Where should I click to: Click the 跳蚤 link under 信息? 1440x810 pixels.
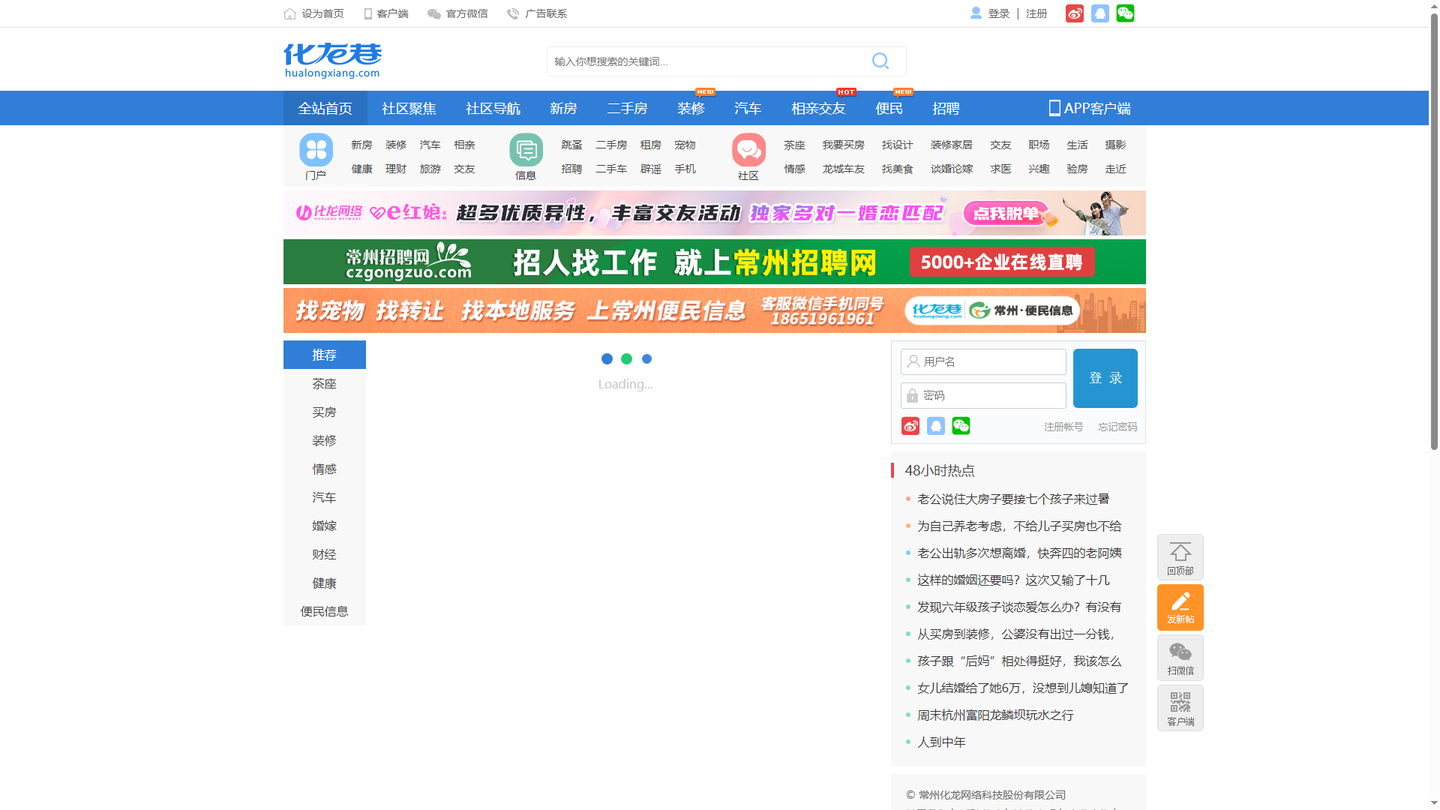click(x=572, y=145)
